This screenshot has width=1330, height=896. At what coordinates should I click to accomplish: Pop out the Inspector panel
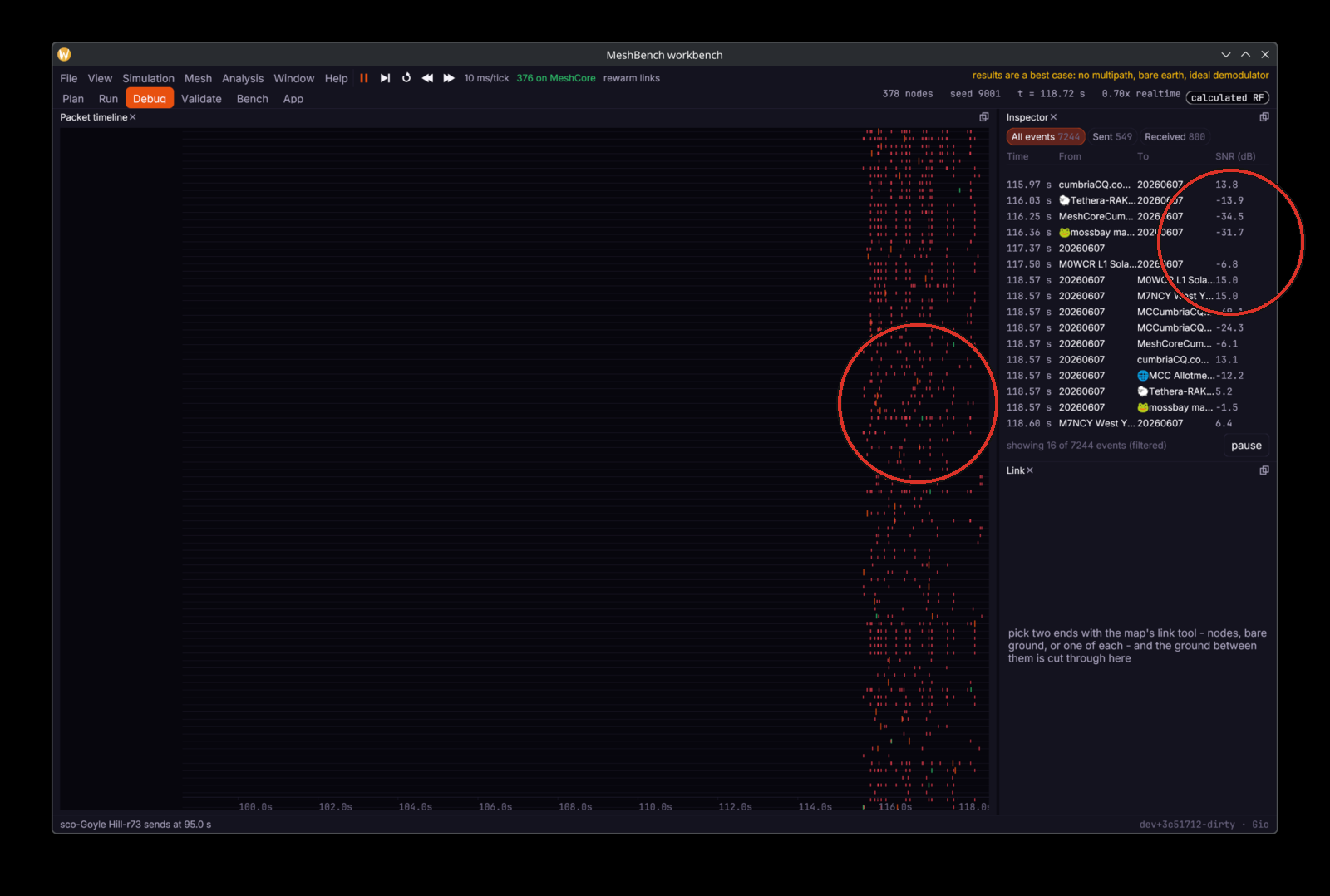[x=1264, y=117]
